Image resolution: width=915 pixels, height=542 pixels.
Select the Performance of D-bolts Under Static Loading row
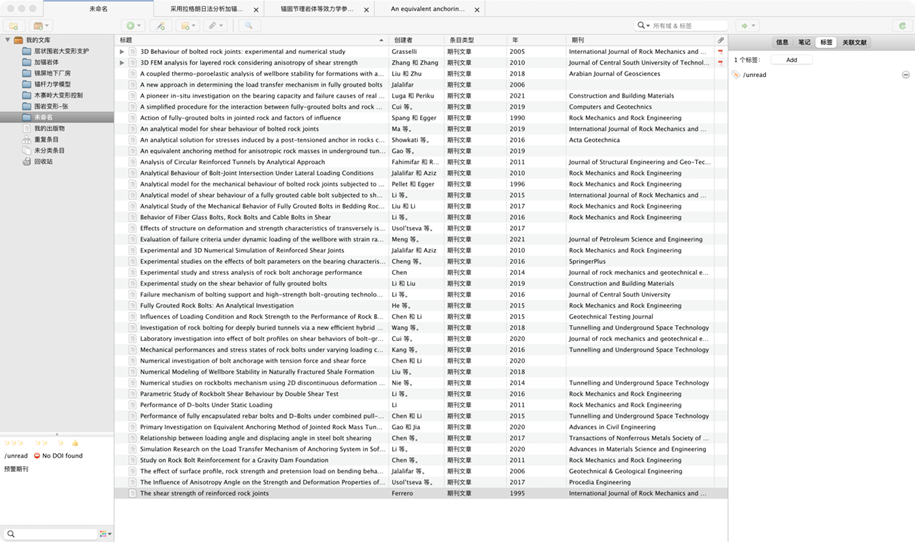click(x=421, y=405)
